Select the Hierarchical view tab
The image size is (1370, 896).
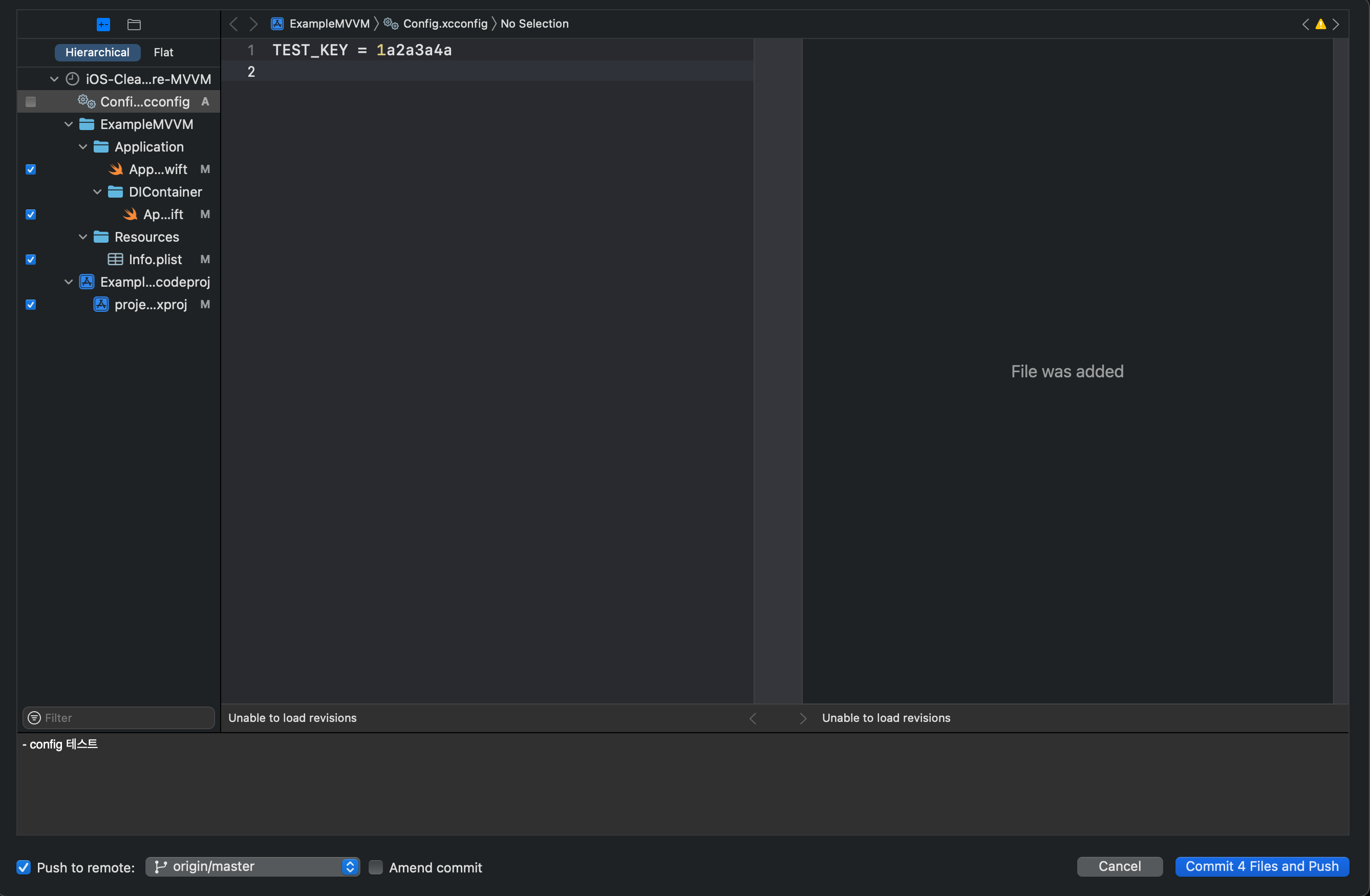click(x=97, y=52)
